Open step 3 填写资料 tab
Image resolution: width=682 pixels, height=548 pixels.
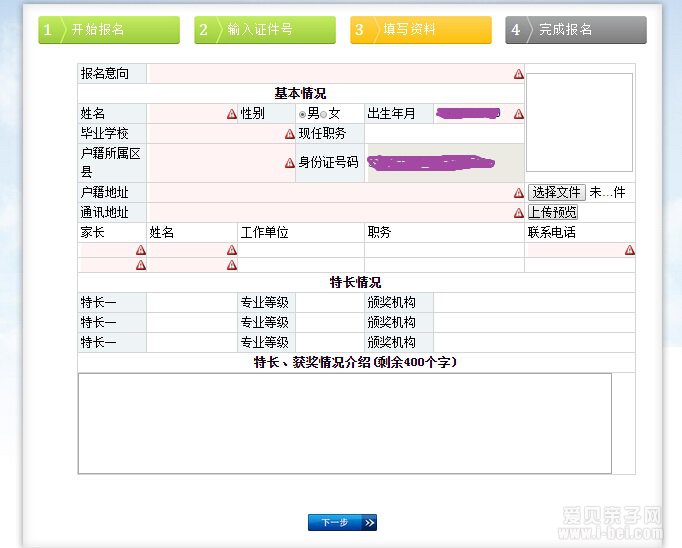coord(421,30)
